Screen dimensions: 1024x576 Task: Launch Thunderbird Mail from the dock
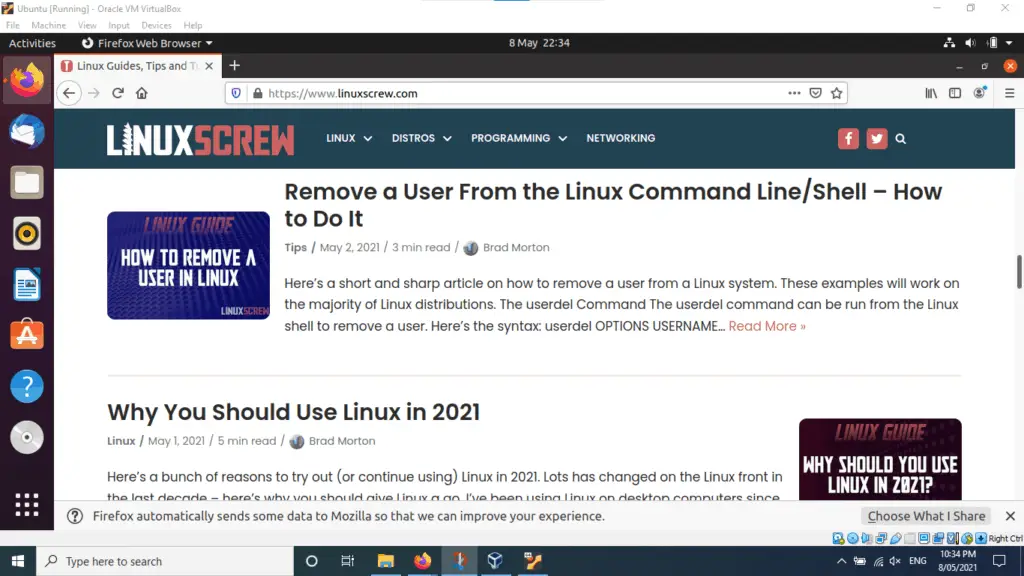[27, 131]
